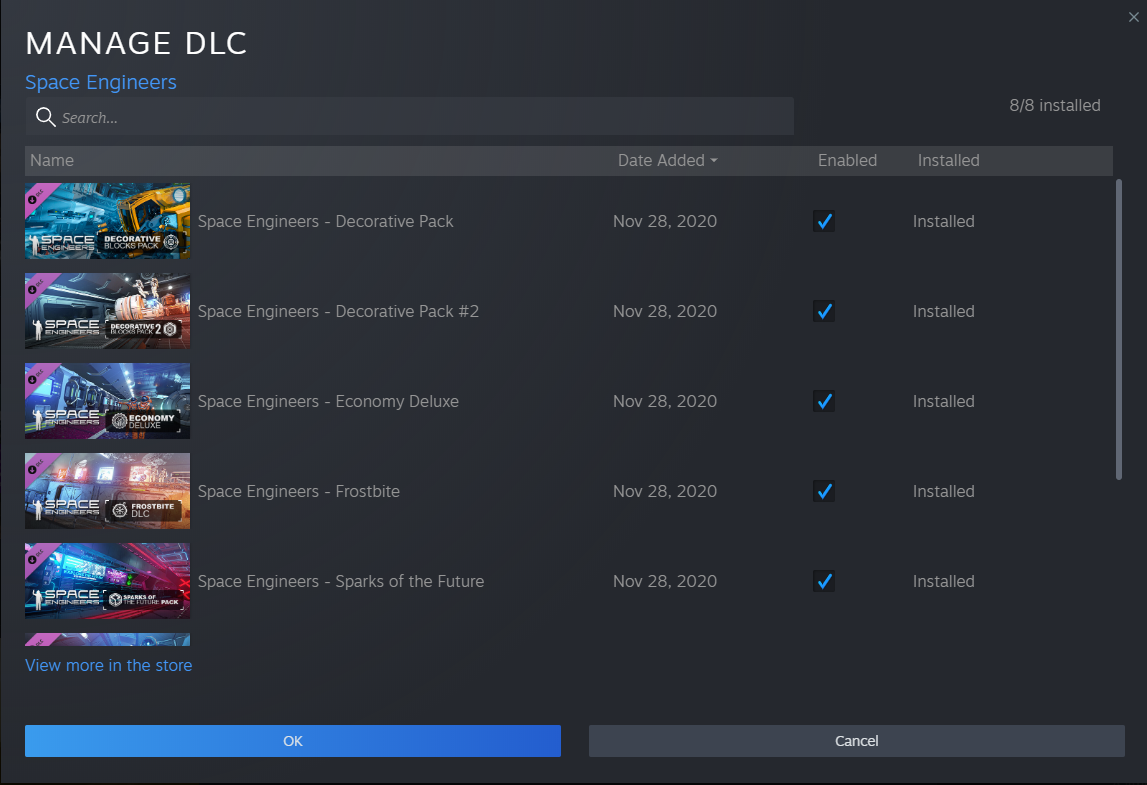
Task: Click View more in the store
Action: coord(108,665)
